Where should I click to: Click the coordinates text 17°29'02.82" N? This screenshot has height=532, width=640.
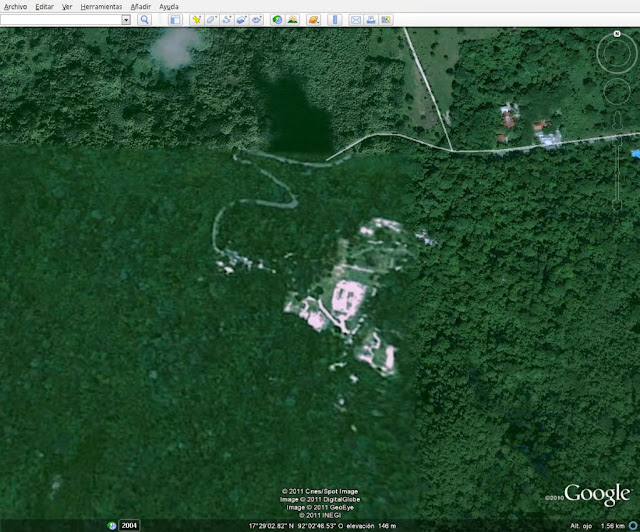tap(271, 526)
